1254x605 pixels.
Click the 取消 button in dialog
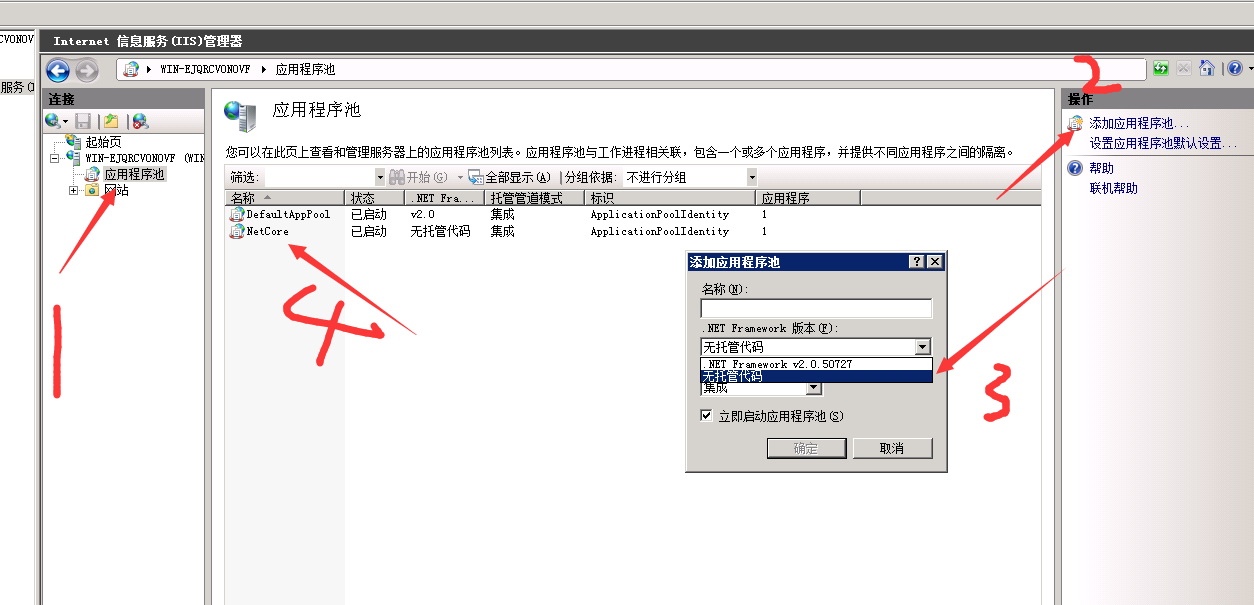tap(892, 448)
